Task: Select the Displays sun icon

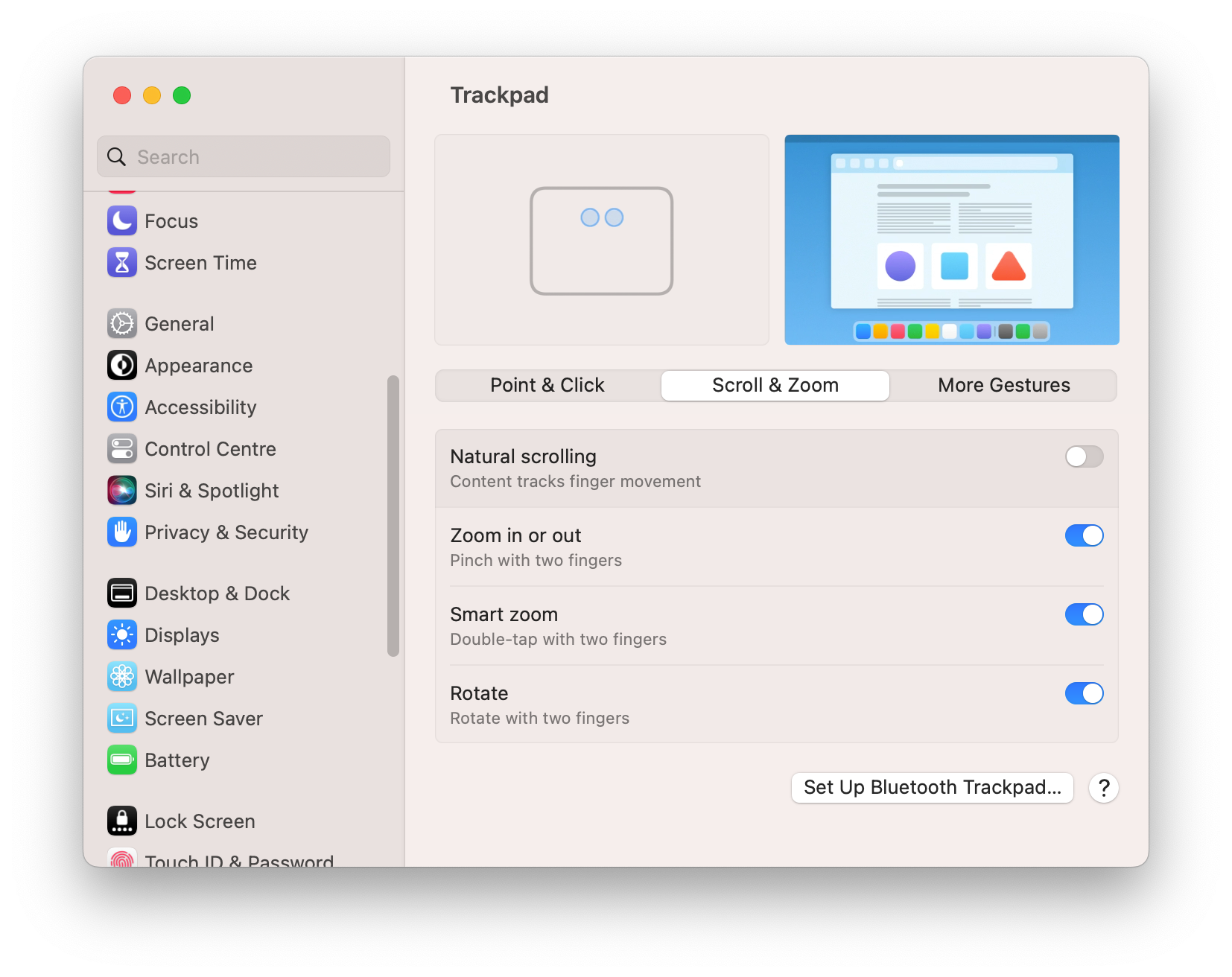Action: 122,635
